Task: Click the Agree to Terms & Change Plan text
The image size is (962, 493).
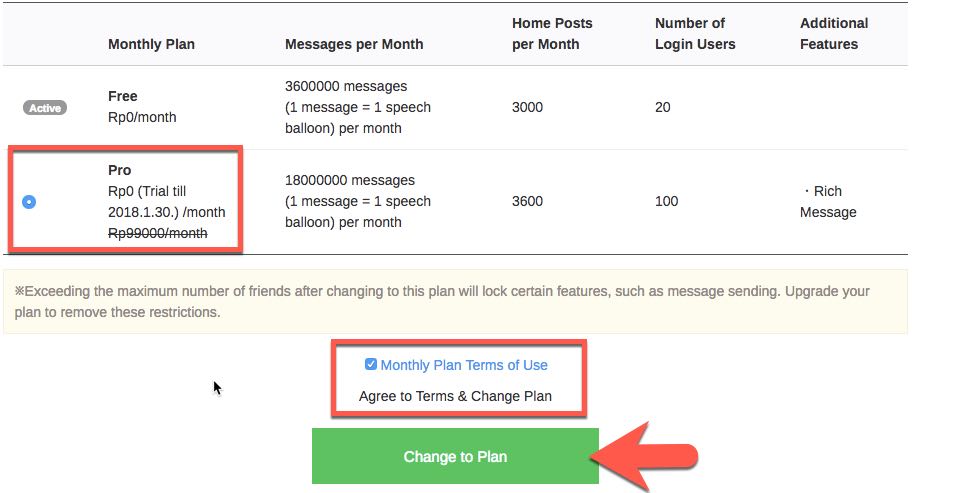Action: (455, 396)
